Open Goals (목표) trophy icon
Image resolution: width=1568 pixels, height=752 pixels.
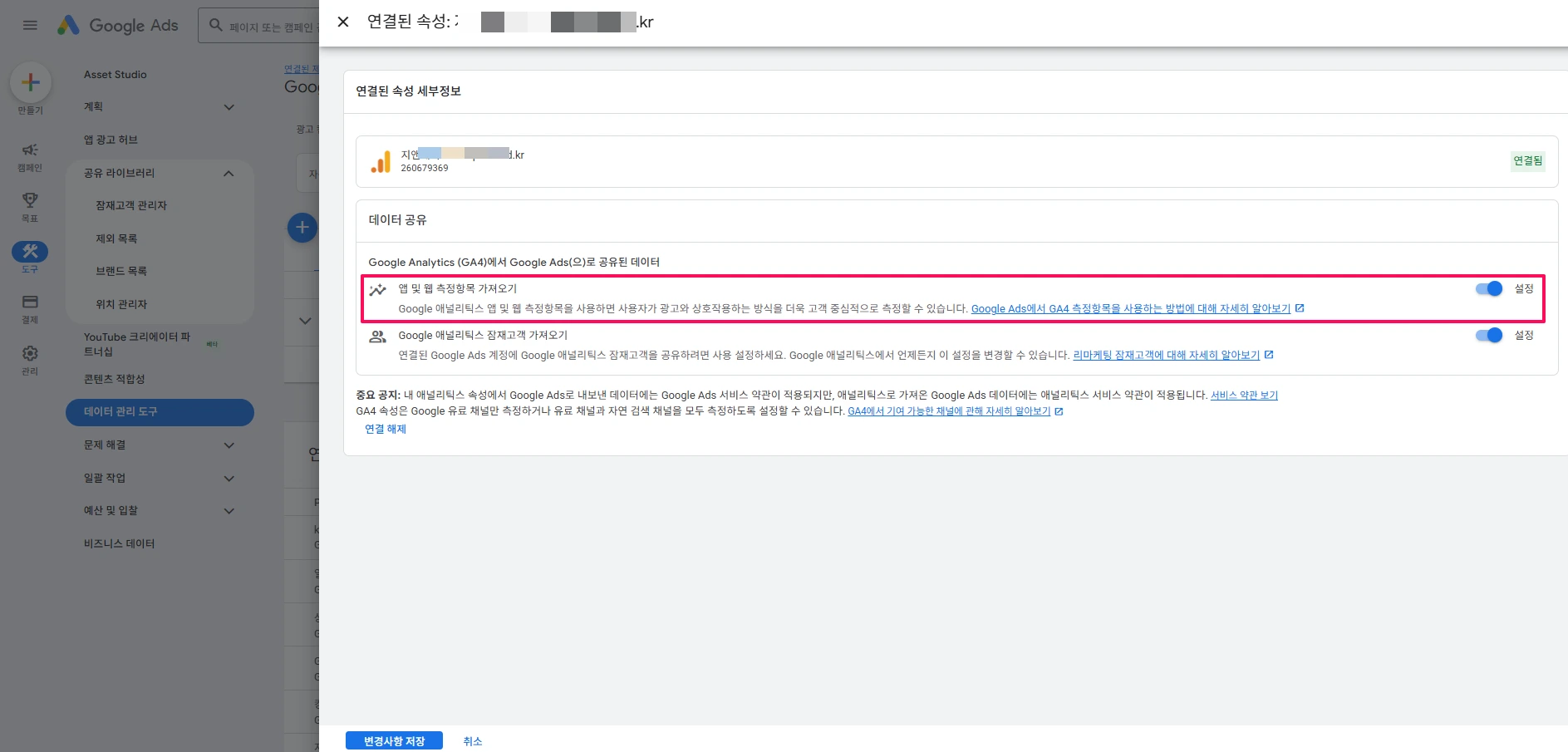coord(30,200)
